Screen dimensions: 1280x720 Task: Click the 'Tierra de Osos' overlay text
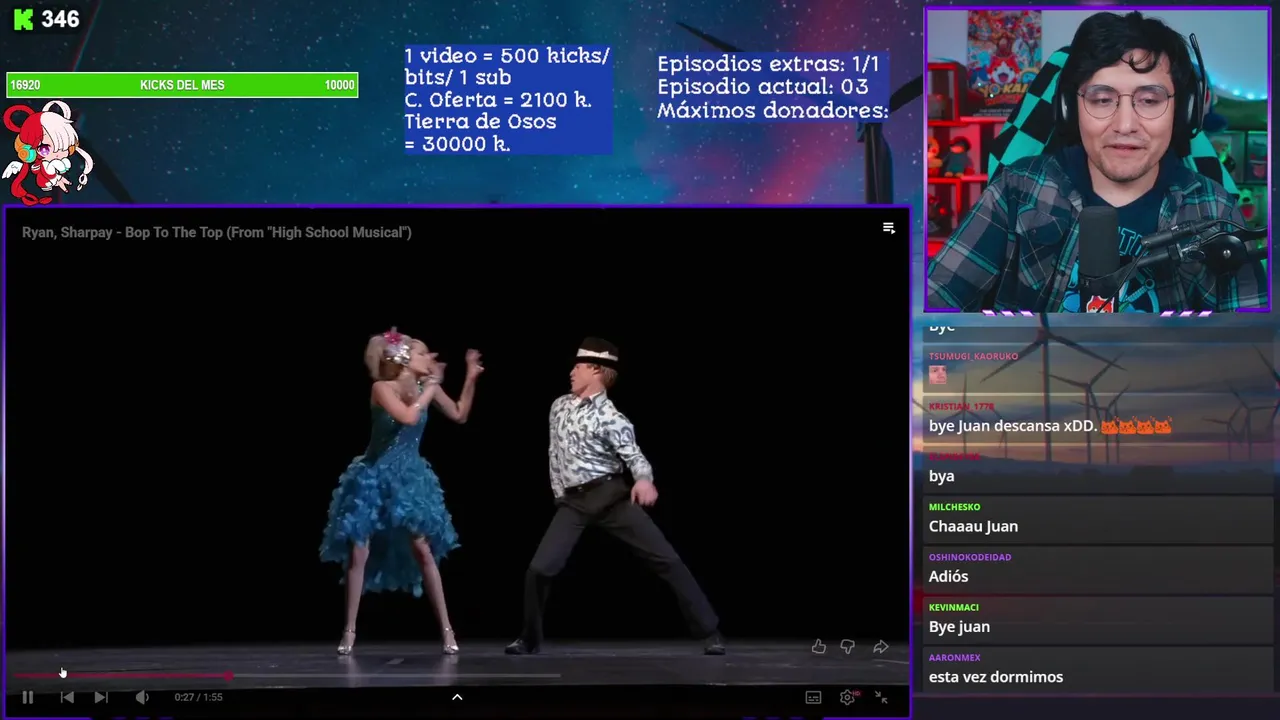pos(480,121)
